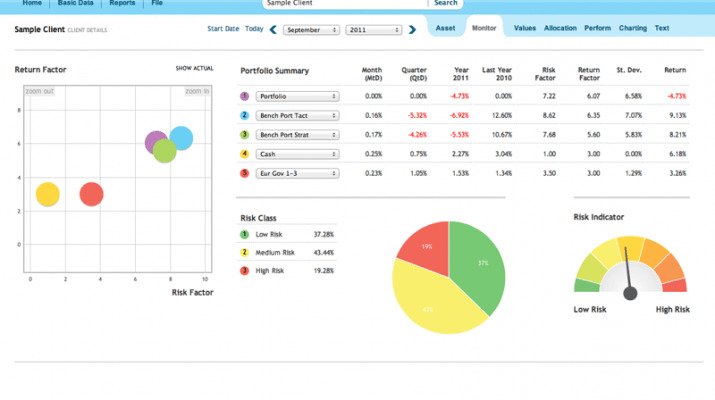Open the September month dropdown
The image size is (715, 400).
(x=311, y=29)
